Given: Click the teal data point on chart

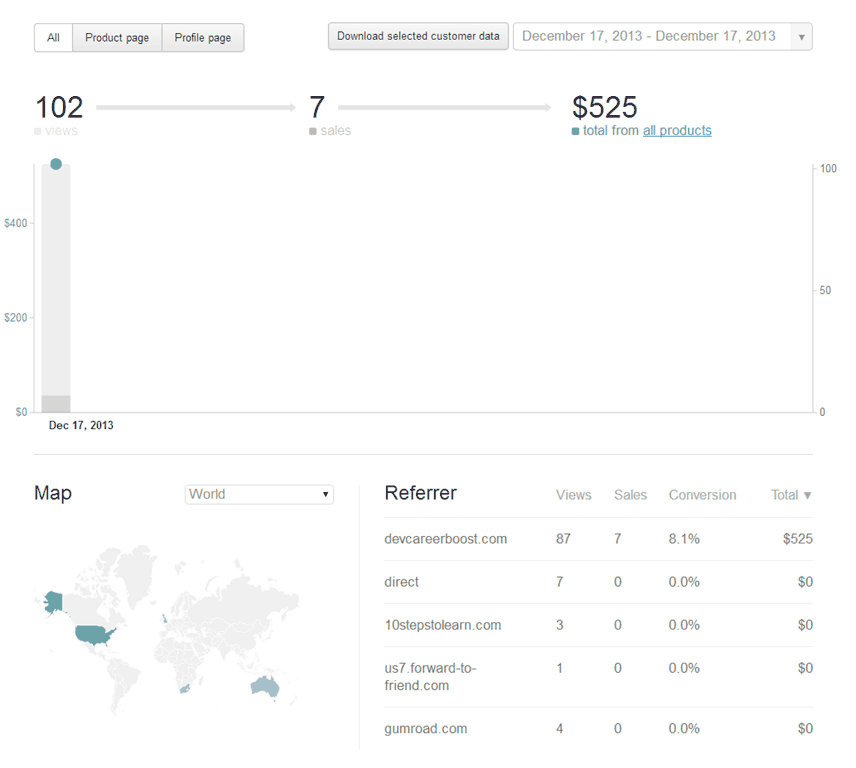Looking at the screenshot, I should click(56, 164).
